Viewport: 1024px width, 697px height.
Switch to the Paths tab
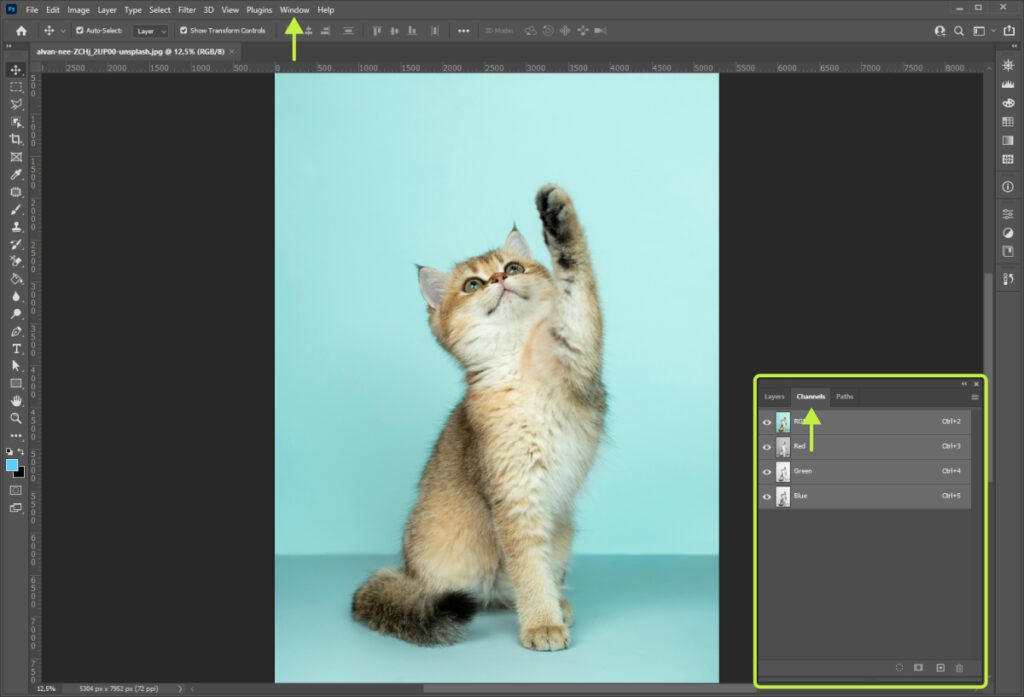(844, 397)
